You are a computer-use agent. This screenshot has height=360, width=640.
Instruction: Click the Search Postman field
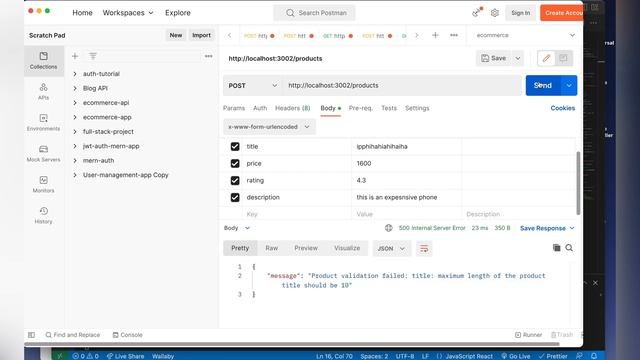[314, 13]
